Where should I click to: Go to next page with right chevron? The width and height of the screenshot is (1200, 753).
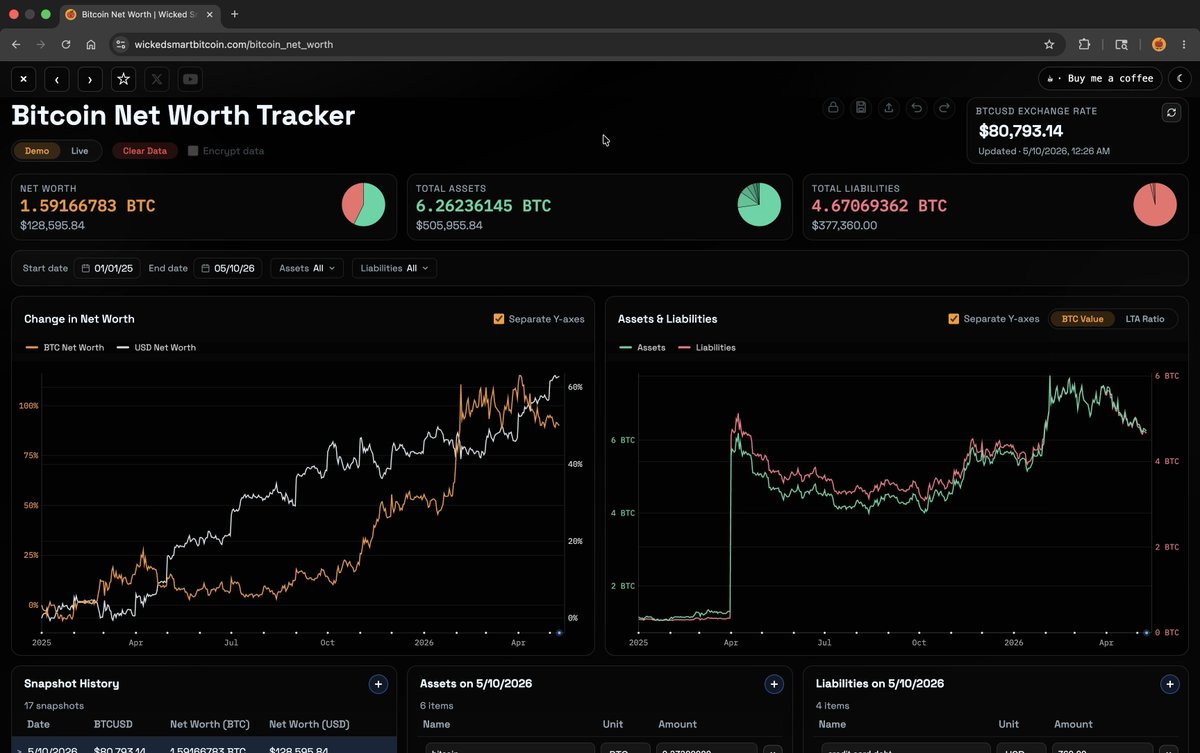tap(90, 79)
